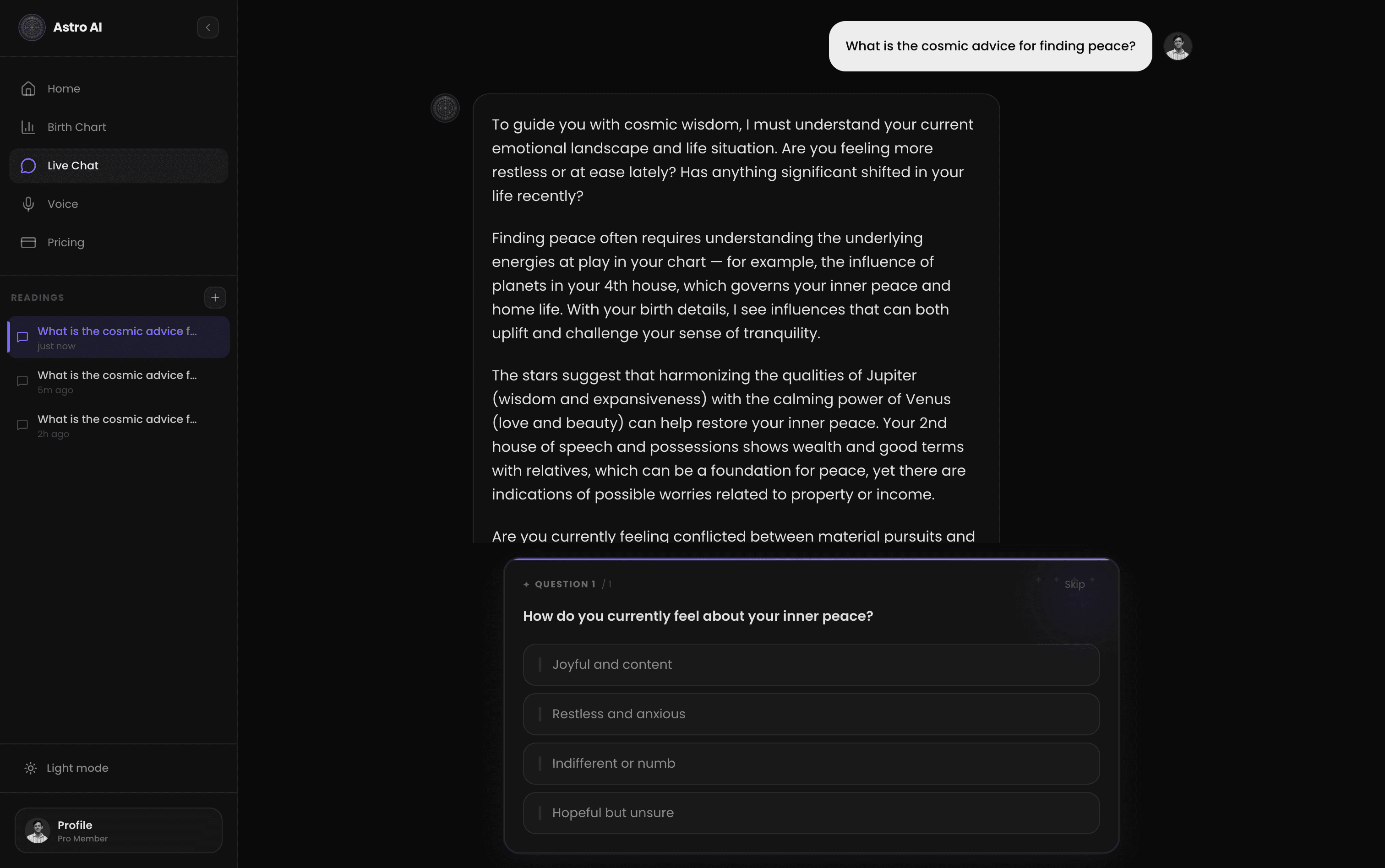Open the reading from 5m ago
Screen dimensions: 1385x868
[118, 381]
